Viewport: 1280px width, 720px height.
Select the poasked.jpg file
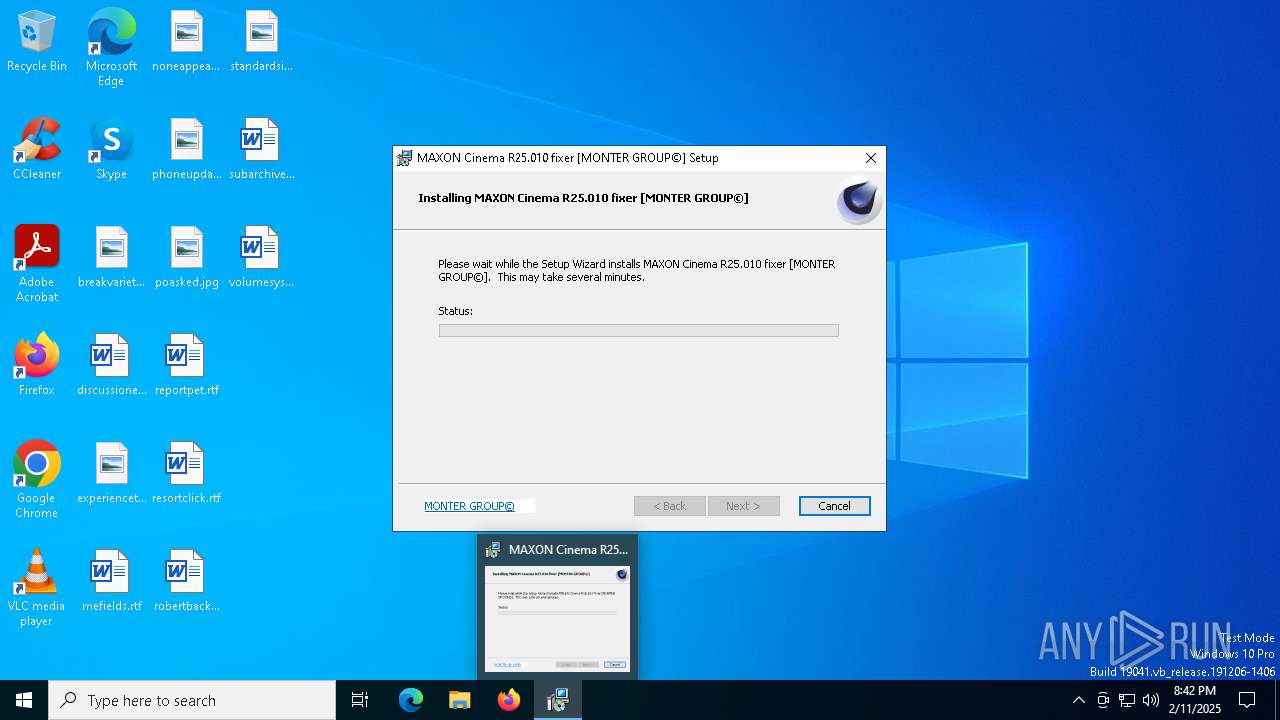coord(186,258)
